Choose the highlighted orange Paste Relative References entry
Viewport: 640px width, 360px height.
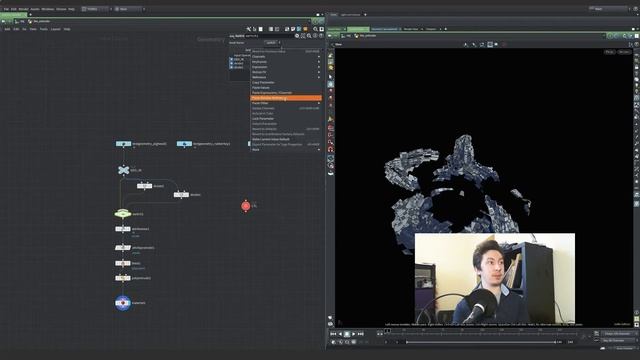coord(286,98)
